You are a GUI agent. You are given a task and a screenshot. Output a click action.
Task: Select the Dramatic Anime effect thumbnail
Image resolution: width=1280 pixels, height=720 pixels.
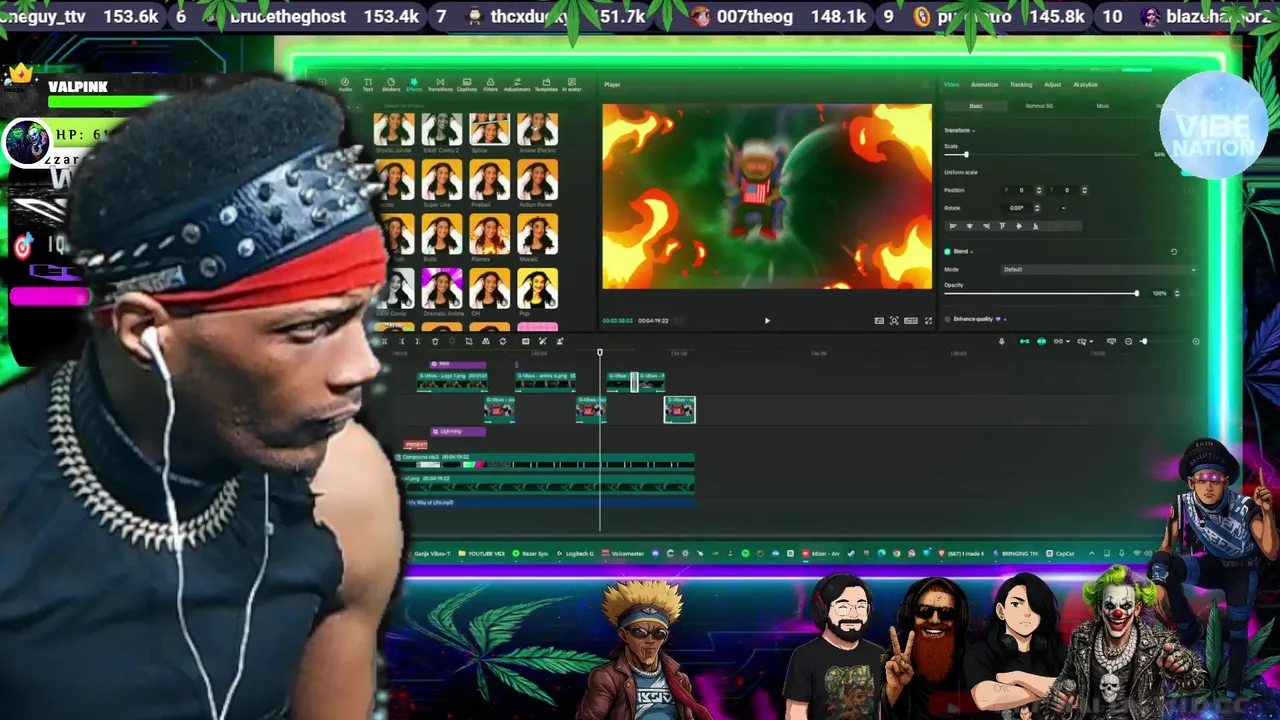(441, 288)
